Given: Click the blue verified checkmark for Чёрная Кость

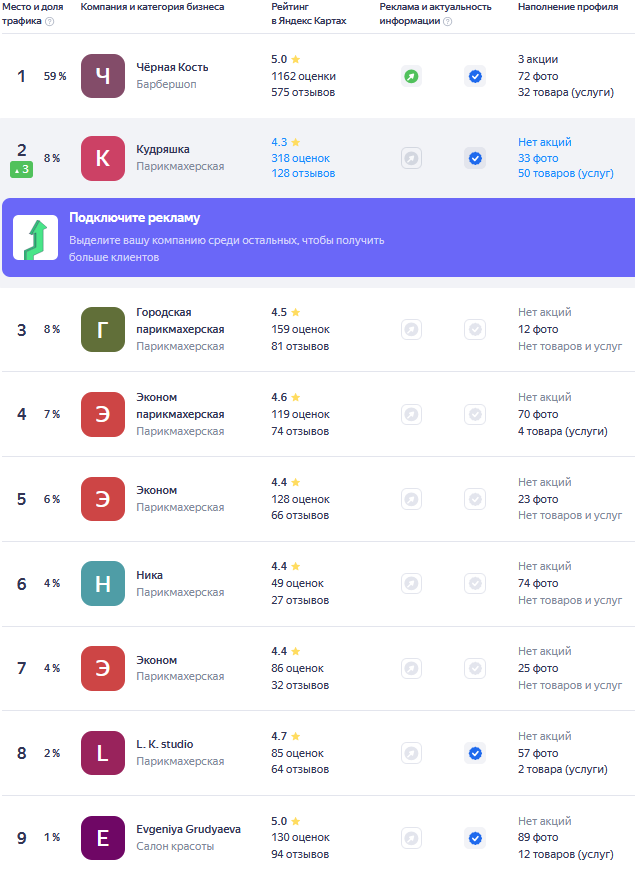Looking at the screenshot, I should [x=475, y=76].
